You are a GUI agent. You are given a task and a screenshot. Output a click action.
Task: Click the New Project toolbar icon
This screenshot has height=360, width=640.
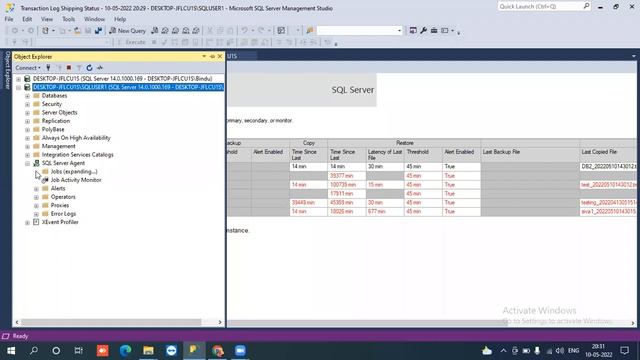click(x=45, y=31)
